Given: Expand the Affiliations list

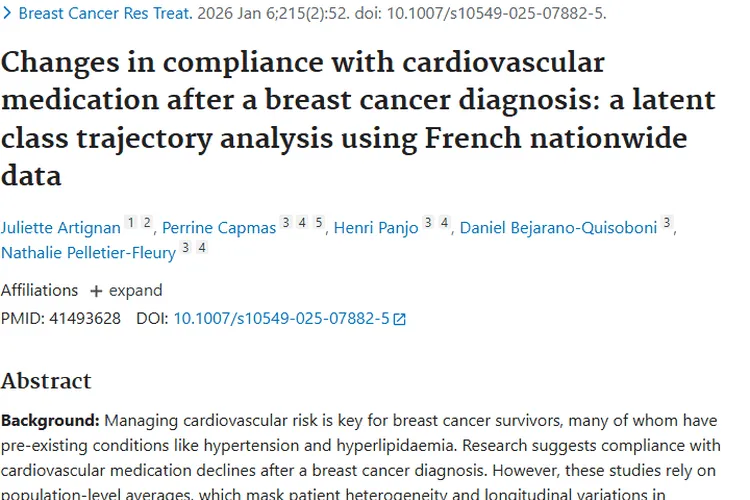Looking at the screenshot, I should coord(126,291).
